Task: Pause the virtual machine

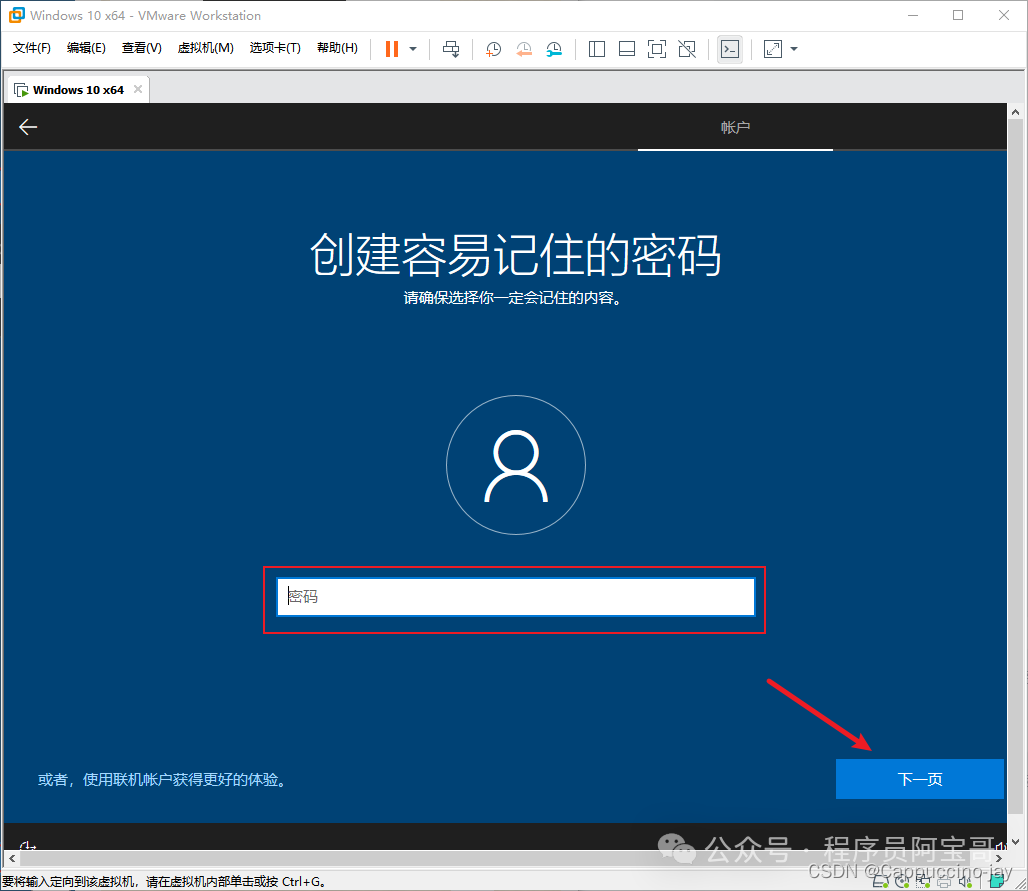Action: click(x=391, y=49)
